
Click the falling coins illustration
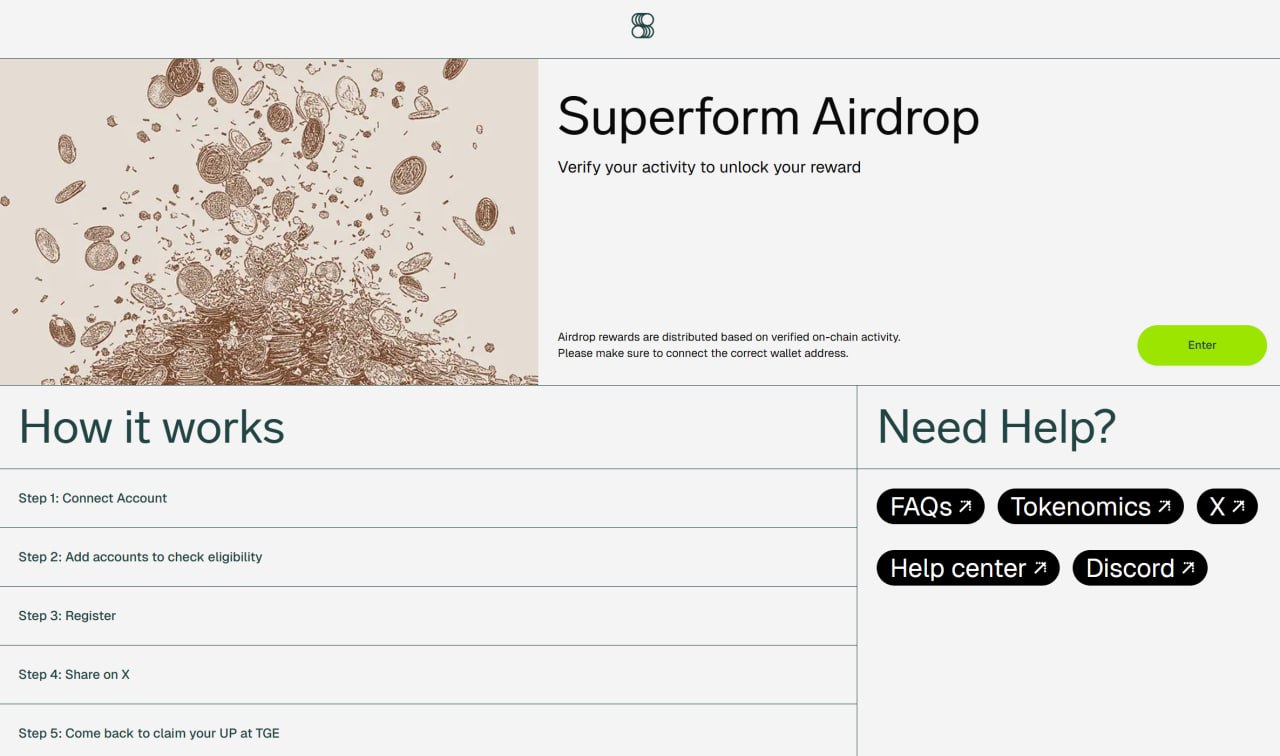pyautogui.click(x=269, y=222)
